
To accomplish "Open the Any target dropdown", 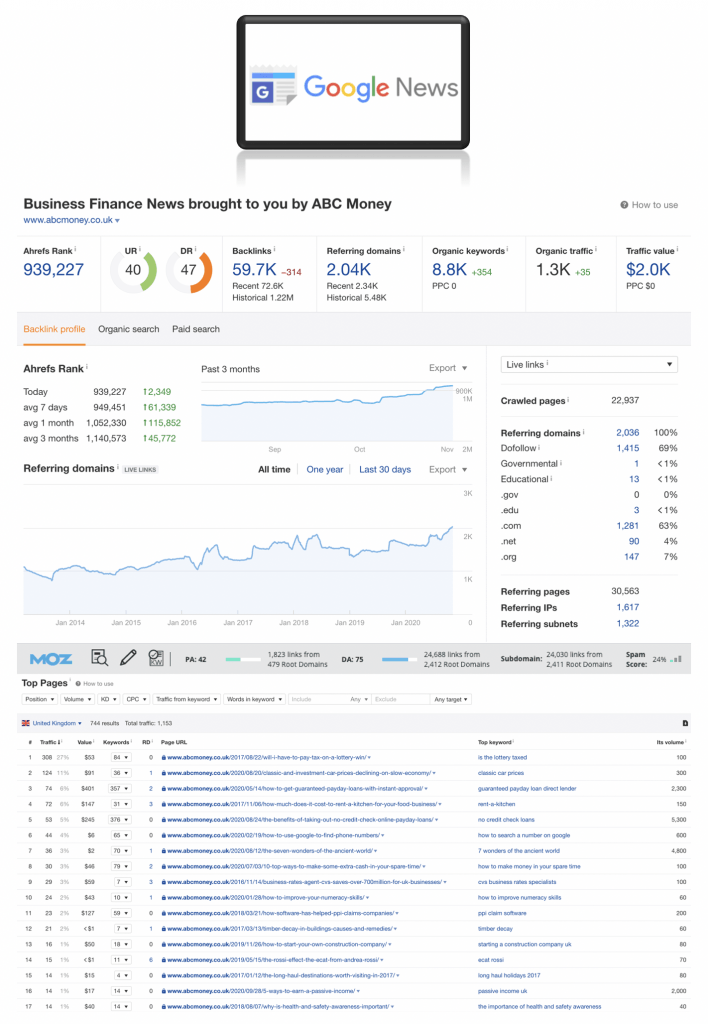I will (451, 699).
